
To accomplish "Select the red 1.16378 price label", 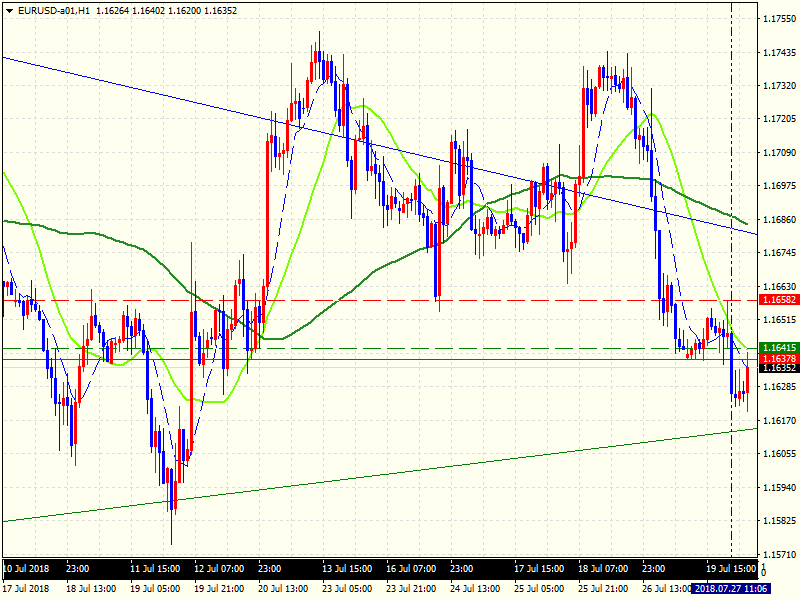I will pyautogui.click(x=779, y=359).
